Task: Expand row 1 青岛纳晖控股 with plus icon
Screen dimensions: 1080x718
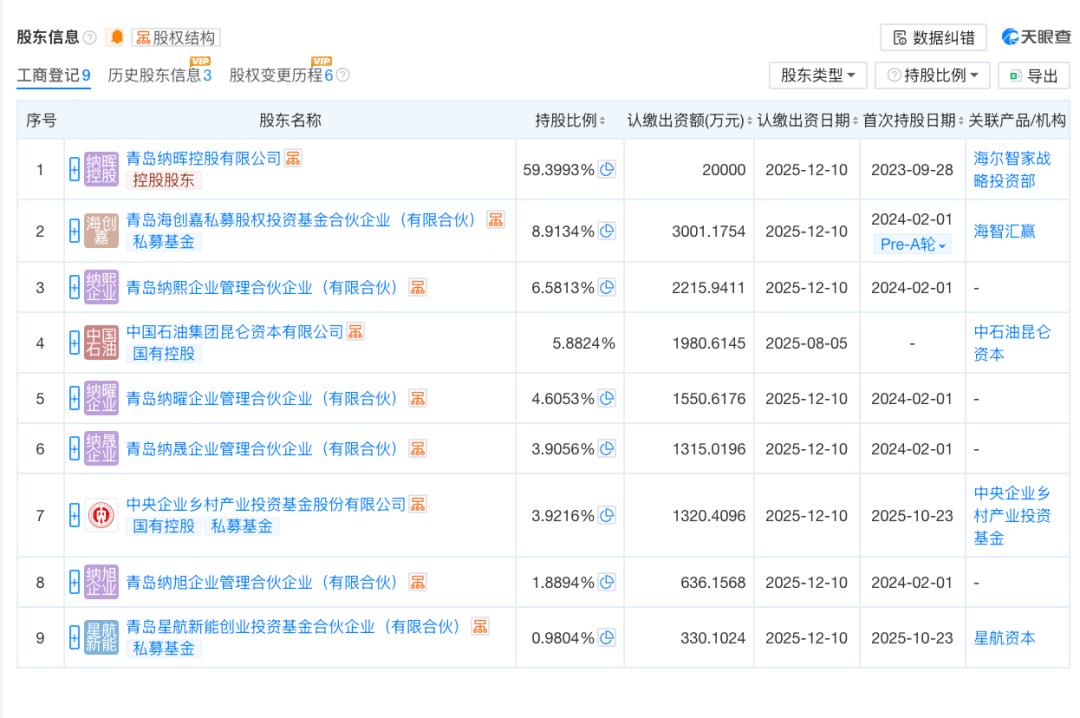Action: click(73, 169)
